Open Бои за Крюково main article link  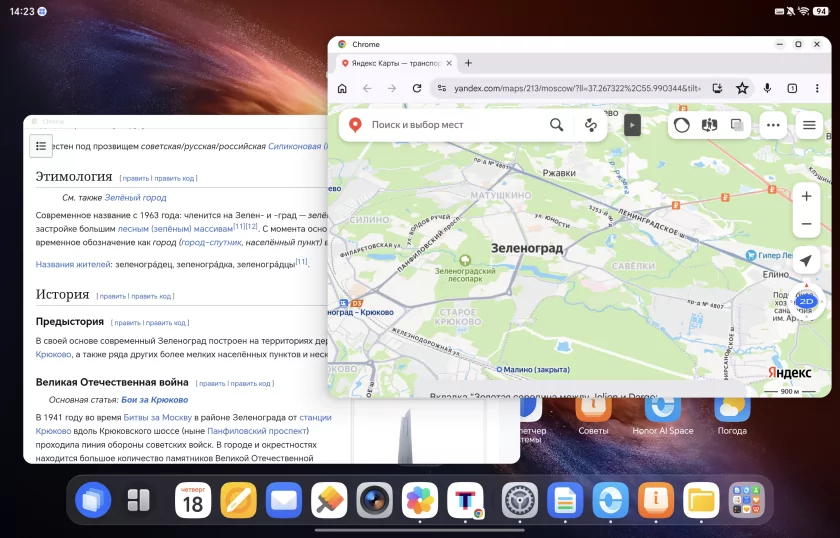[x=154, y=400]
